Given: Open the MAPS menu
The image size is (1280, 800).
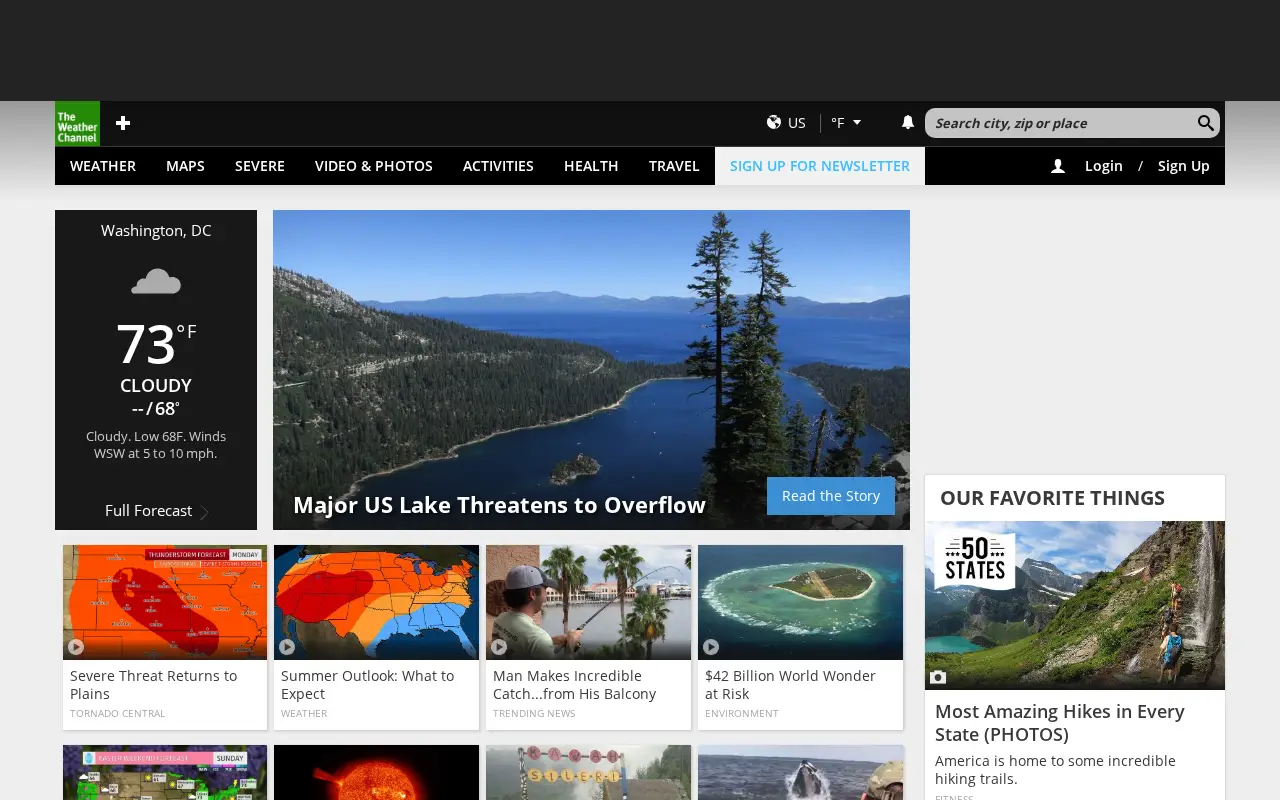Looking at the screenshot, I should click(185, 166).
